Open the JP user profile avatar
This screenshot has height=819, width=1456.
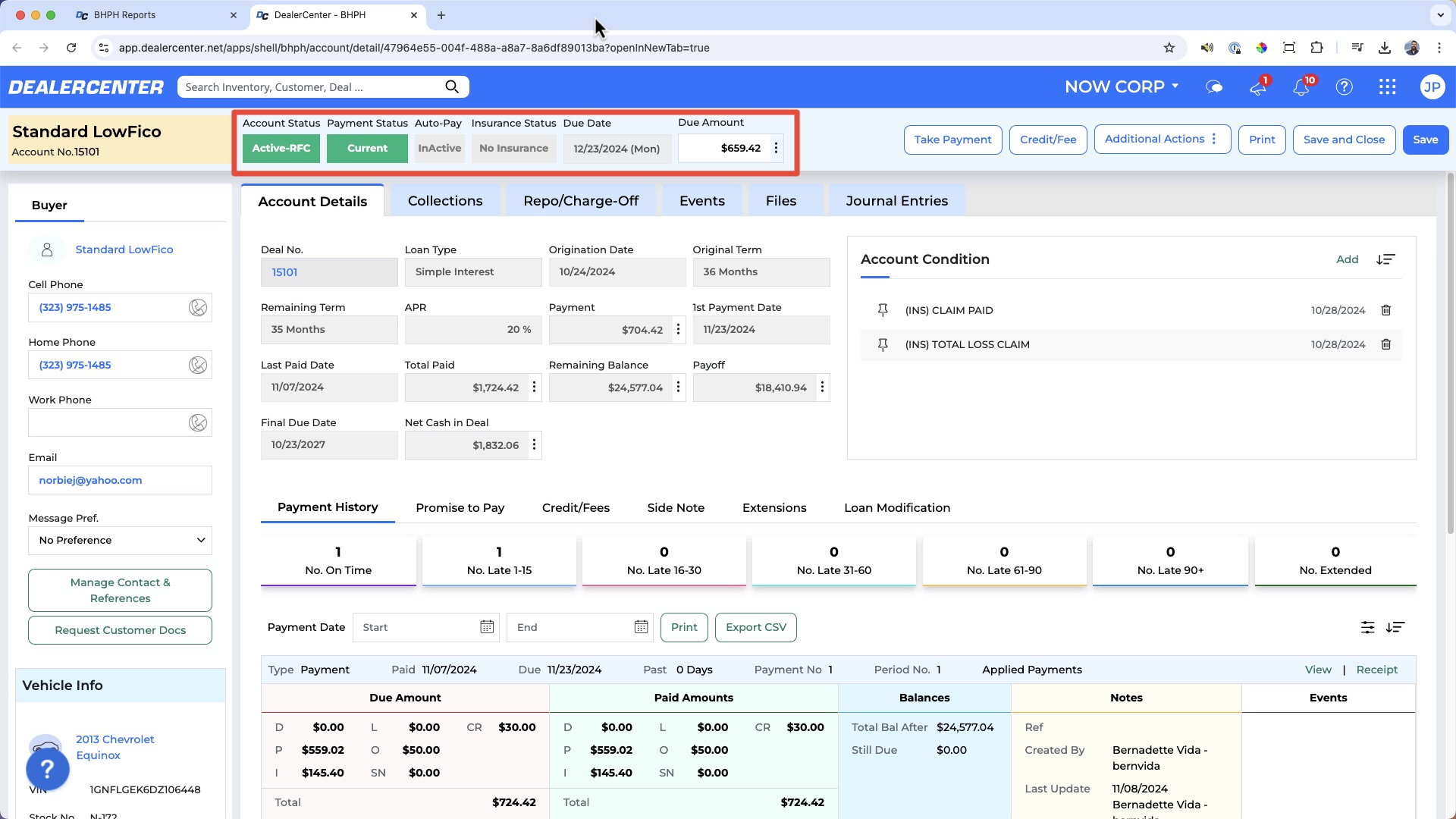click(x=1432, y=87)
